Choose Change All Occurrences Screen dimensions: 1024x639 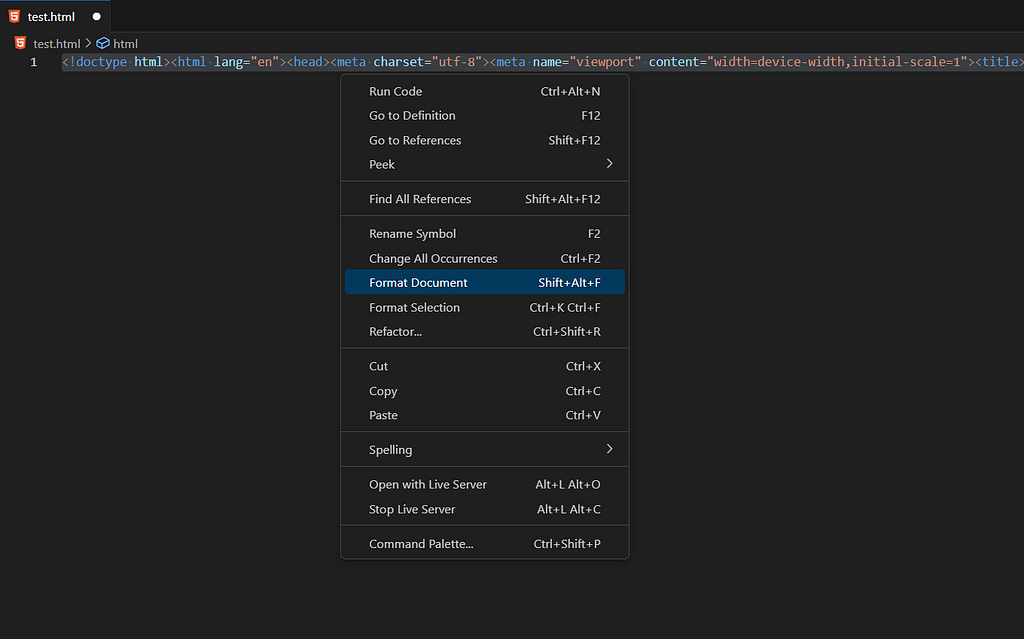coord(485,259)
